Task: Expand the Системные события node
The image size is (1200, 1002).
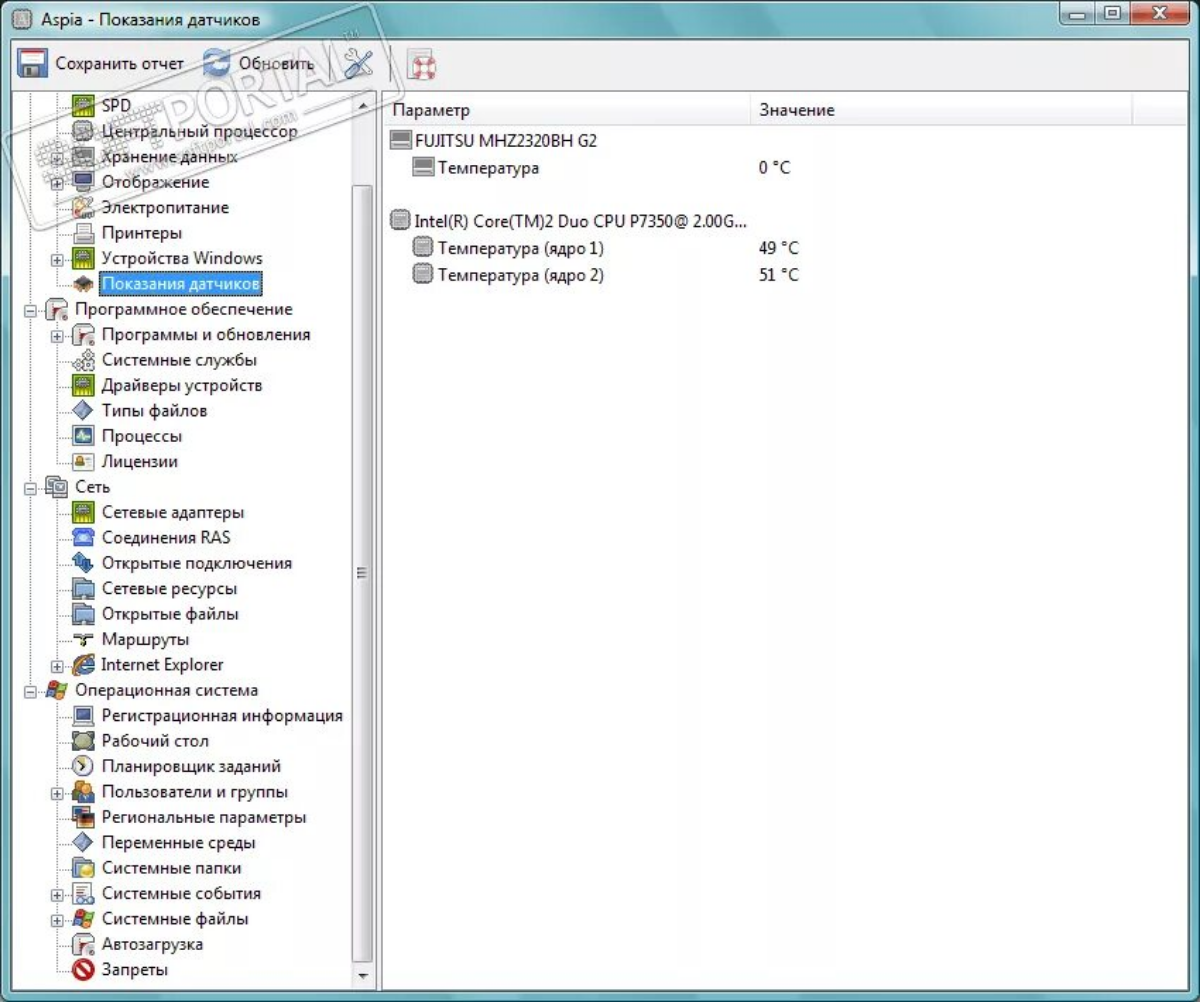Action: pyautogui.click(x=57, y=895)
